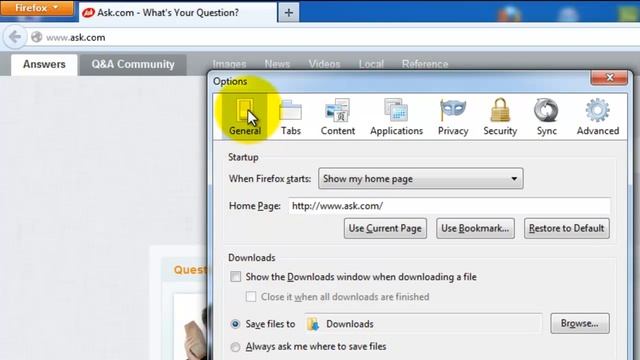The height and width of the screenshot is (360, 640).
Task: Click the Downloads folder icon
Action: point(313,324)
